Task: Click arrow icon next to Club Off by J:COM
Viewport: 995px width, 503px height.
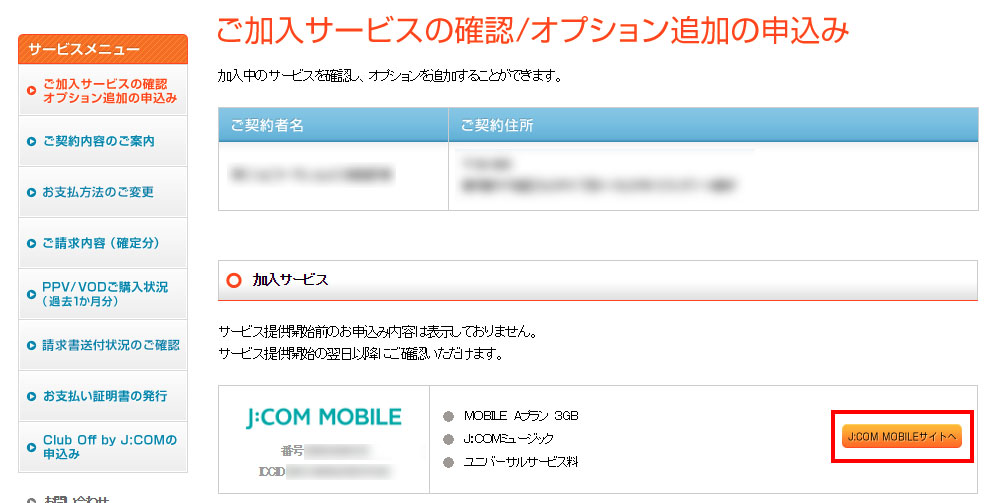Action: [31, 447]
